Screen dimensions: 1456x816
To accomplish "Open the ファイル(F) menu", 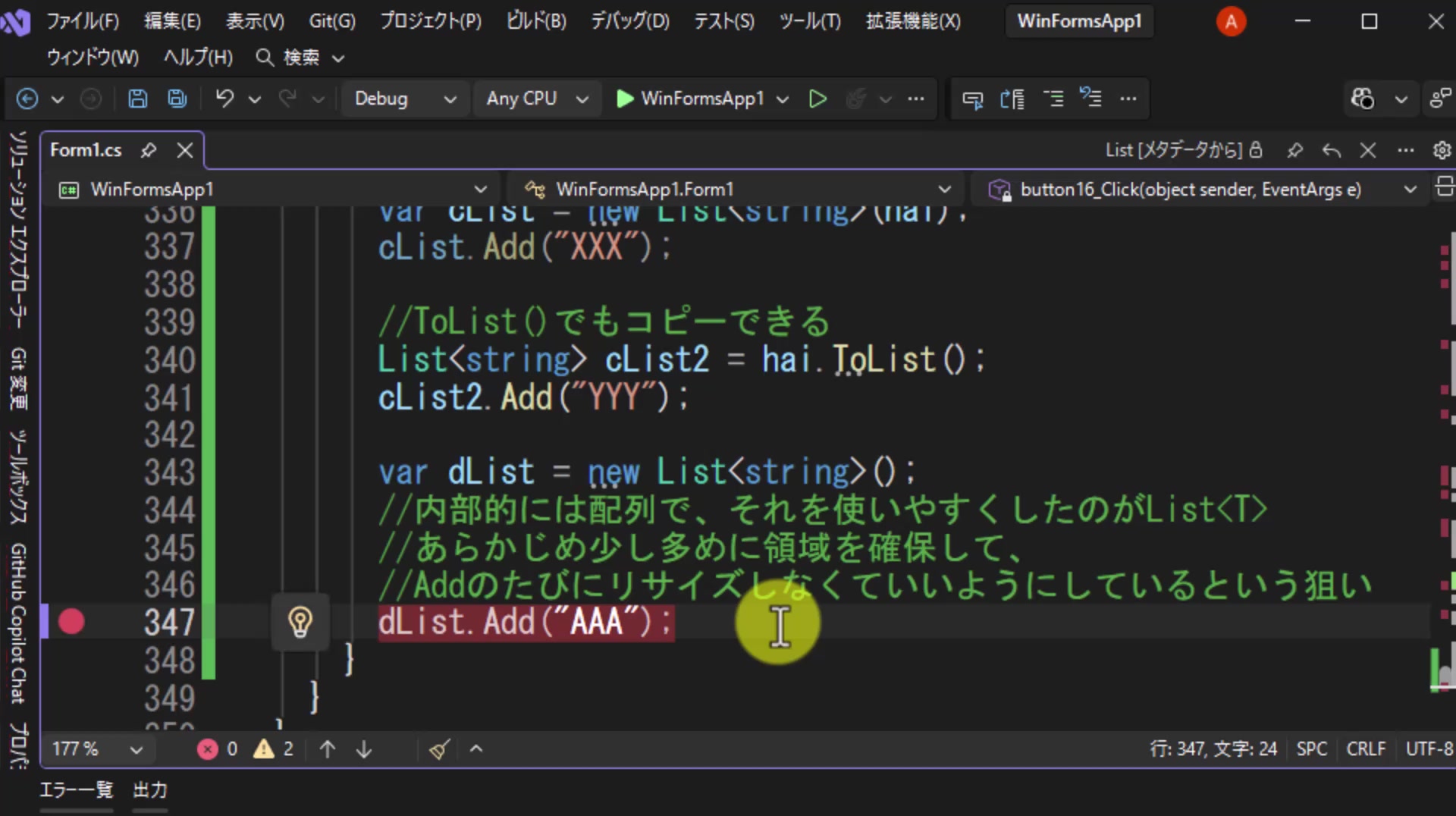I will coord(83,21).
